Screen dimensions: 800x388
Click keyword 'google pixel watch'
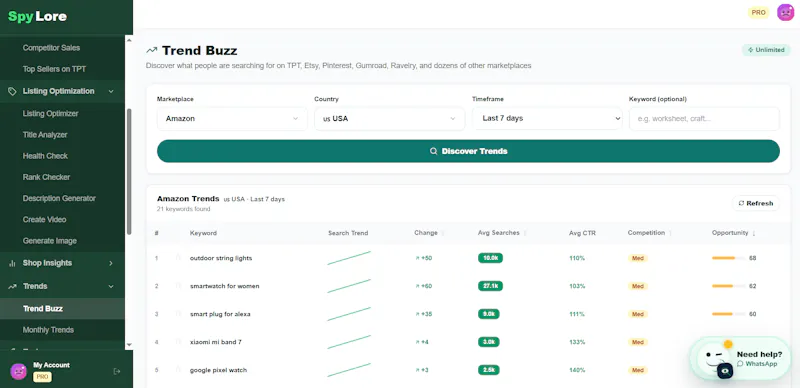click(x=218, y=370)
